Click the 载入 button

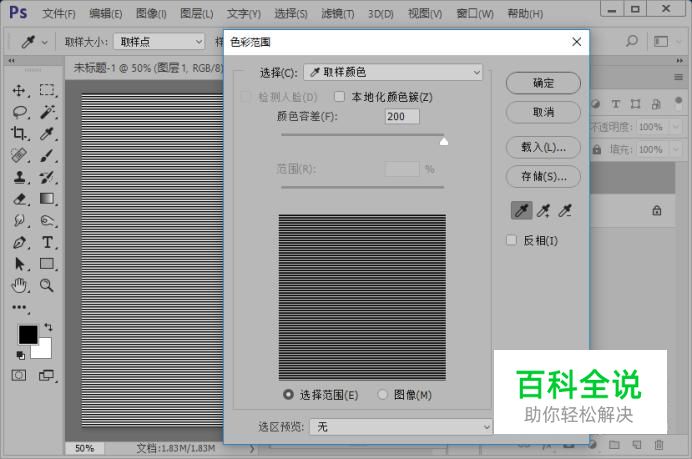click(543, 147)
